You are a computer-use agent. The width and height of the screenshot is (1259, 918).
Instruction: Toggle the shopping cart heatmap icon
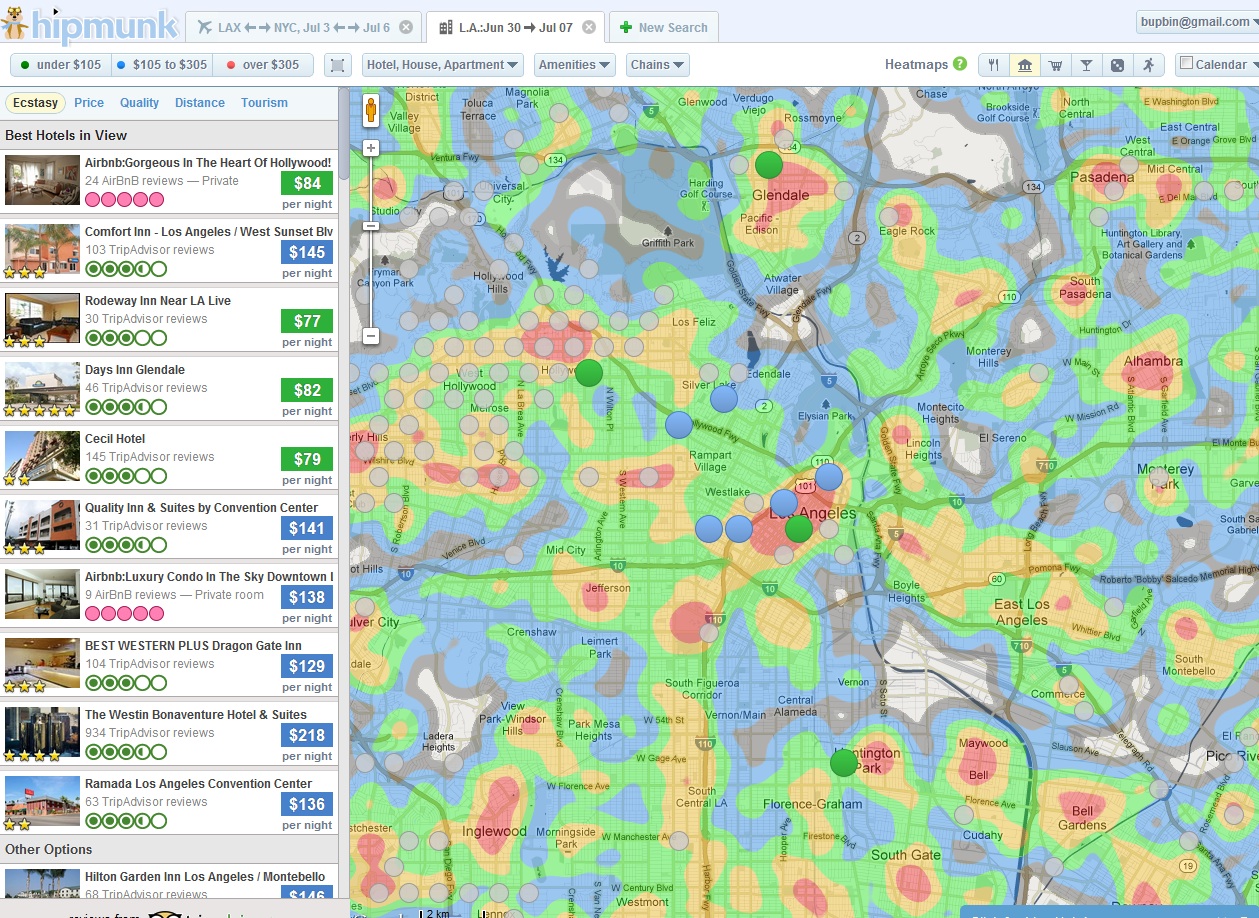pyautogui.click(x=1055, y=65)
